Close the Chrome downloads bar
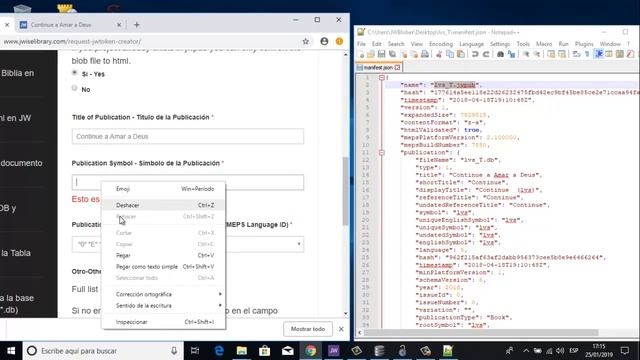Screen dimensions: 640x360 pos(341,329)
